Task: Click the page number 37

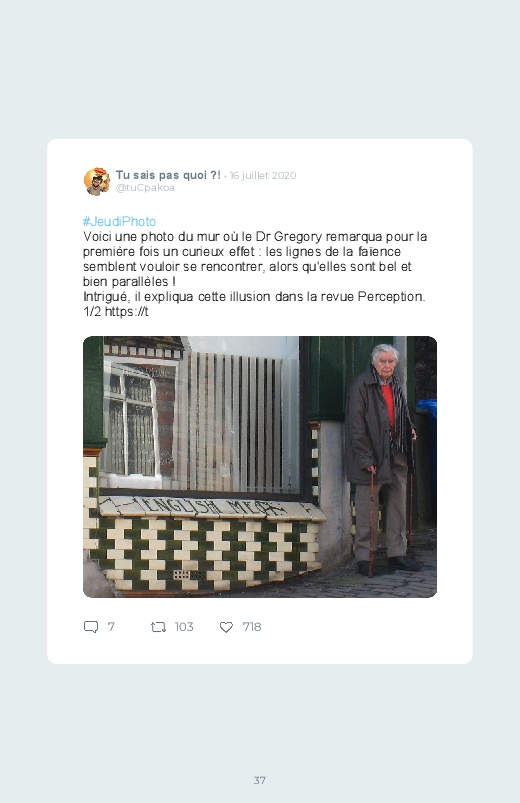Action: point(260,780)
